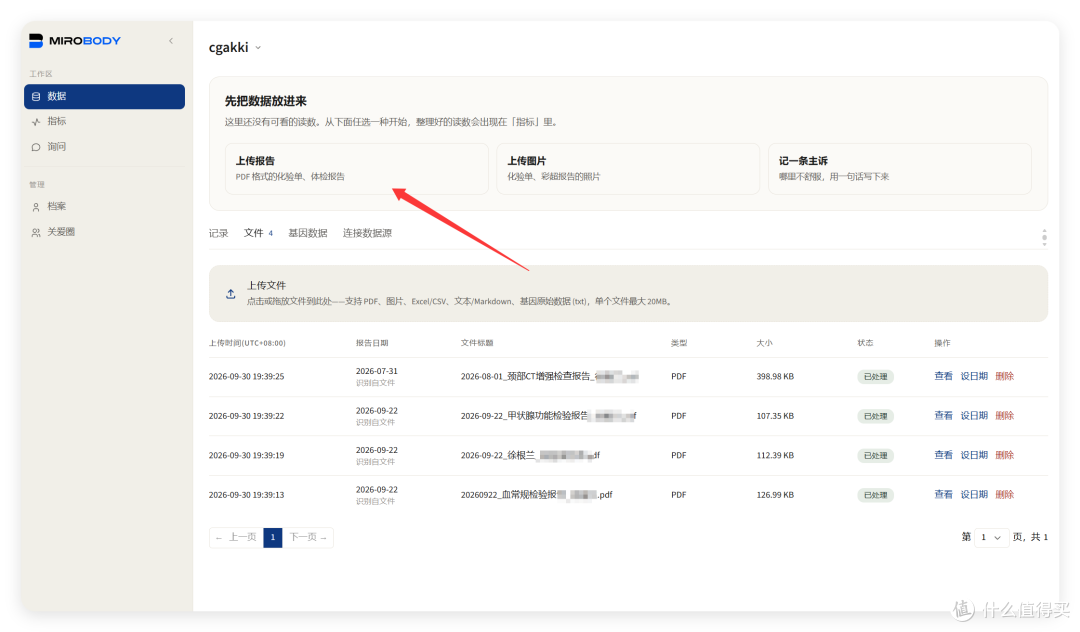
Task: Click the chat bubble icon beside 询问
Action: pos(36,147)
